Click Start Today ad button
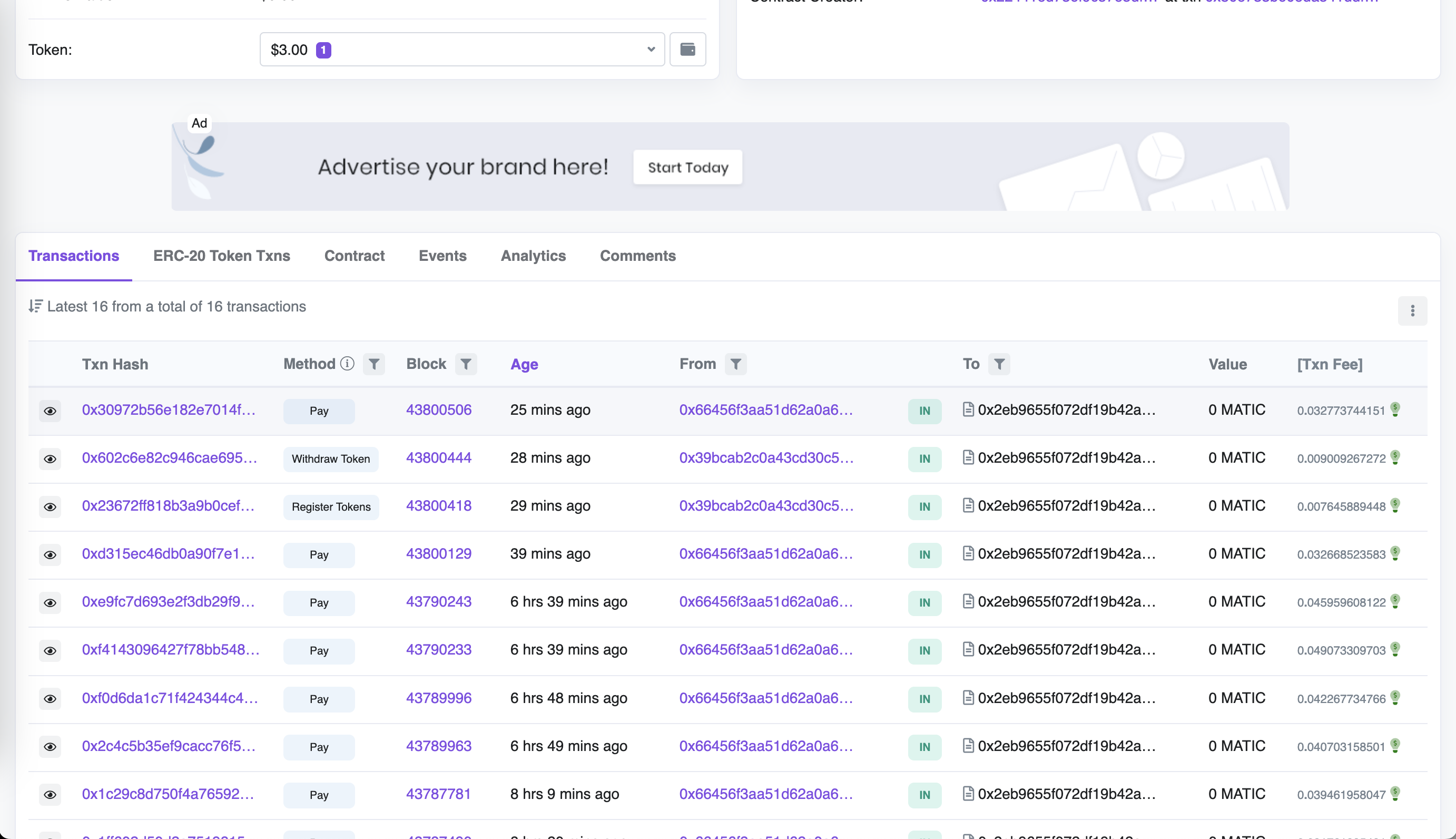Viewport: 1456px width, 839px height. (x=687, y=167)
